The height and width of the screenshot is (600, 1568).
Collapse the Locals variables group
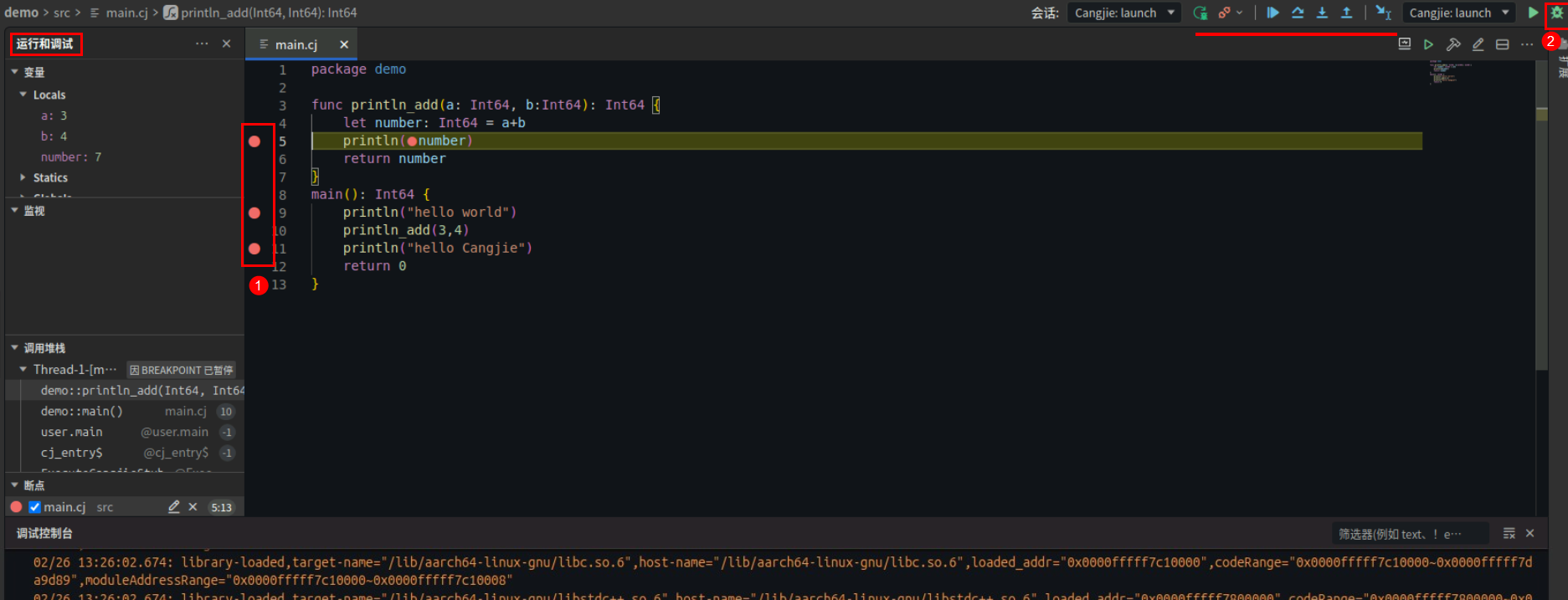tap(23, 95)
